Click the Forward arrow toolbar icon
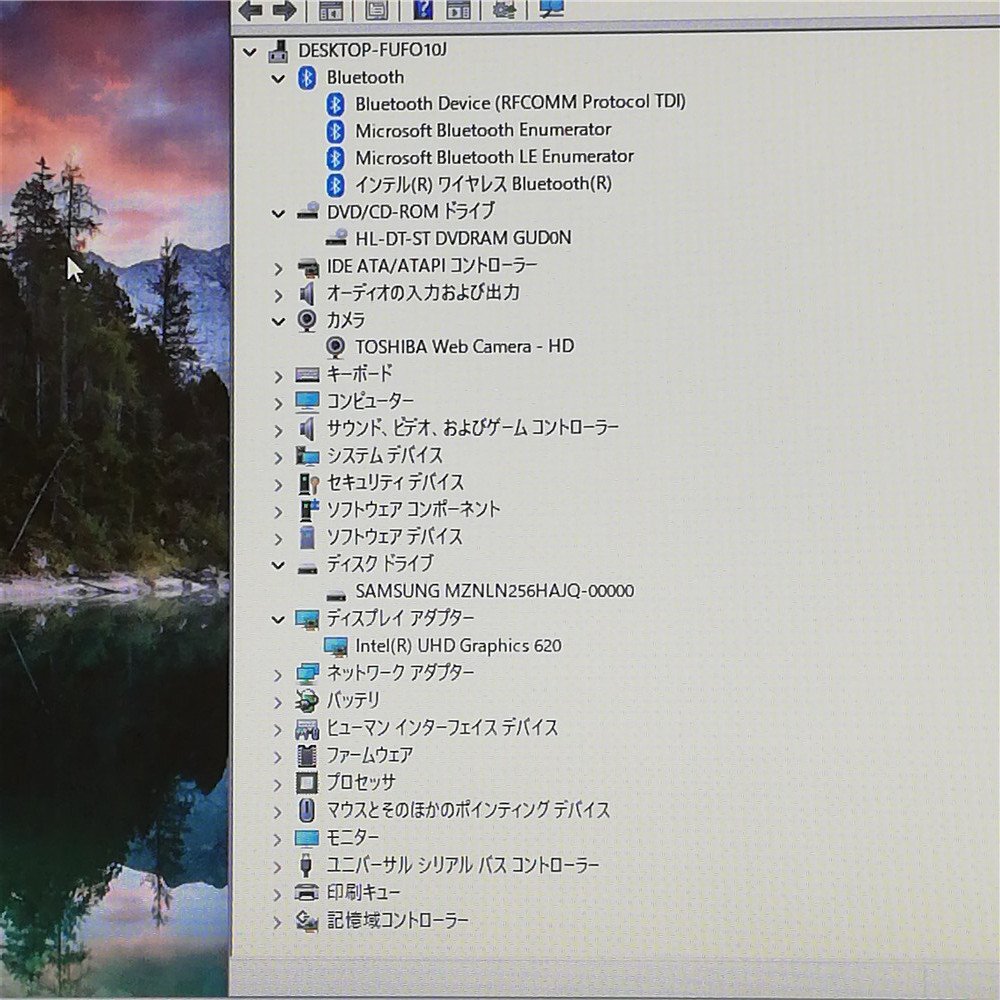Viewport: 1000px width, 1000px height. 284,10
